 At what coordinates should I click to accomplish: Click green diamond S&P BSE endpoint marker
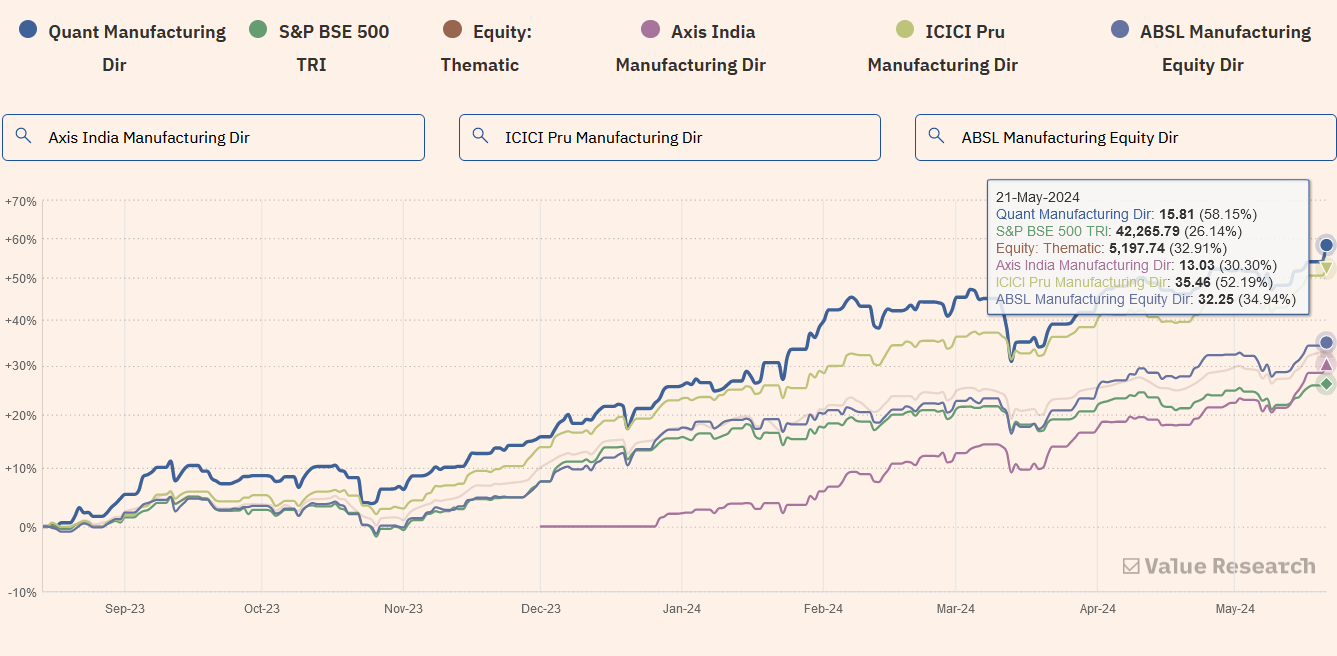click(x=1326, y=384)
